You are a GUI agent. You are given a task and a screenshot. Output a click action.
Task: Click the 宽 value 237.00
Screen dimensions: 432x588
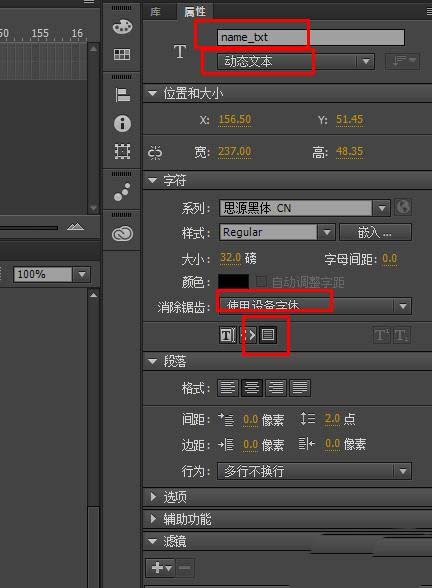tap(235, 152)
